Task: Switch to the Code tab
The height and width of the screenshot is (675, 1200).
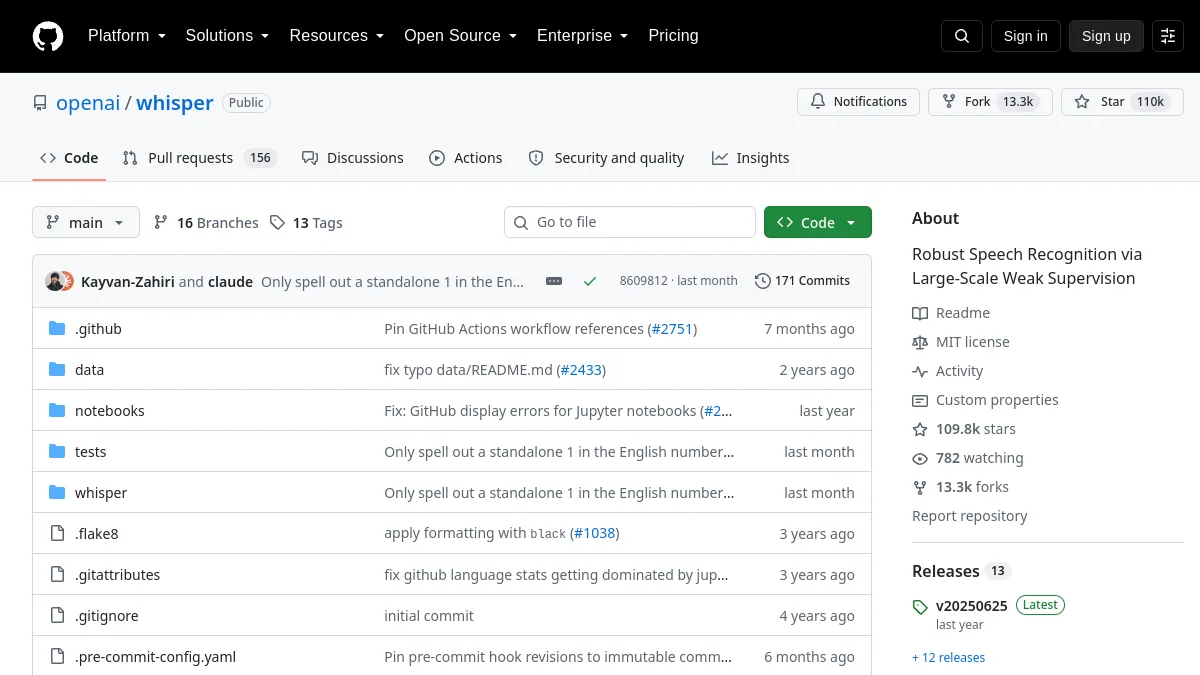Action: tap(69, 158)
